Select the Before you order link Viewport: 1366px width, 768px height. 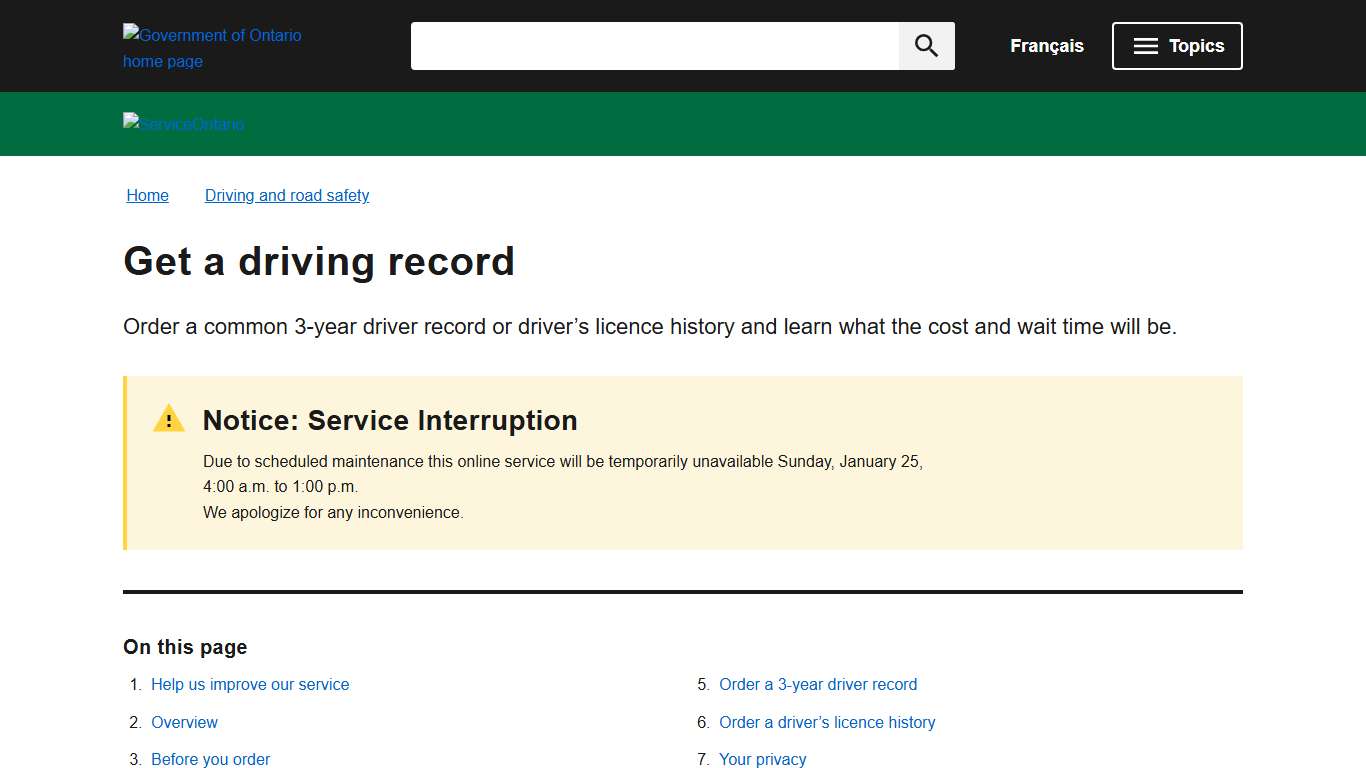(210, 758)
